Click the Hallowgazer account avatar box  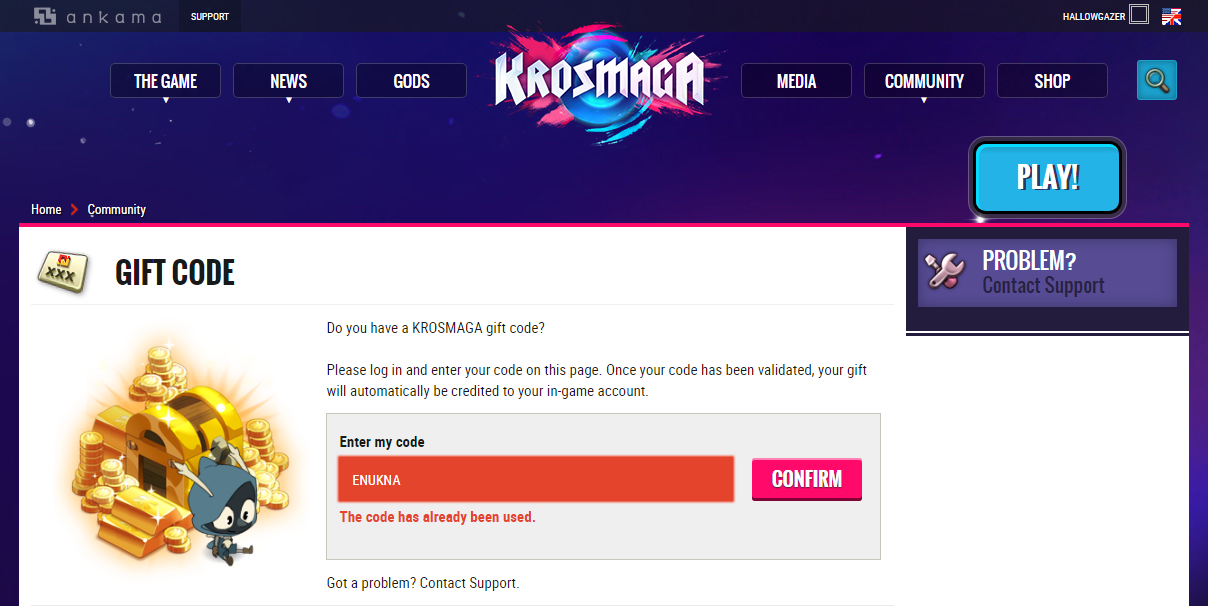1138,15
